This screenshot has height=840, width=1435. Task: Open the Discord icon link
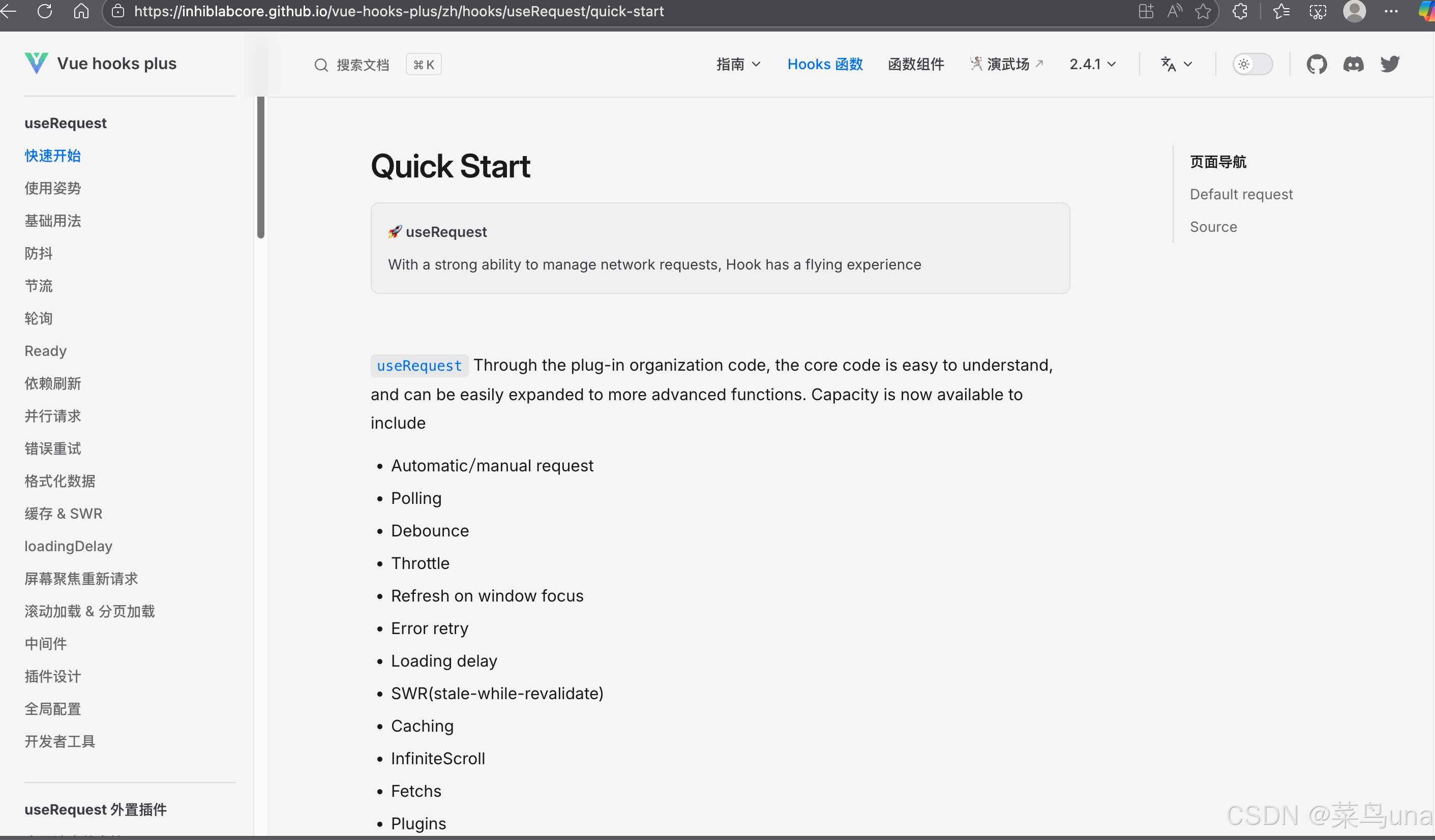click(1353, 64)
